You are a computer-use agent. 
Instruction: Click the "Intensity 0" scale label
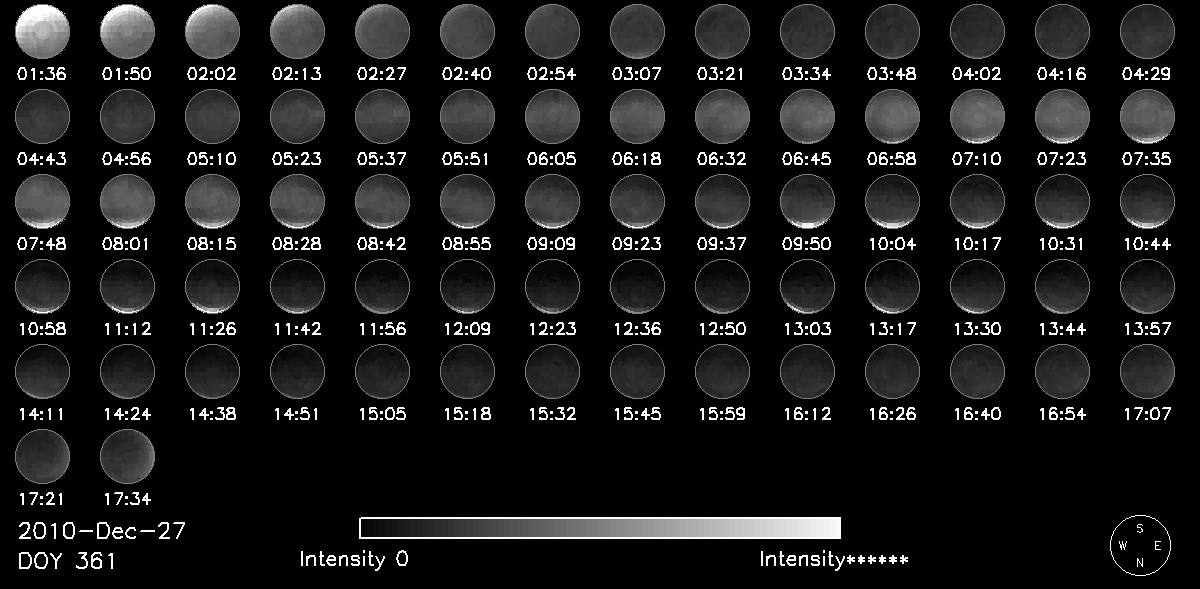(x=354, y=560)
